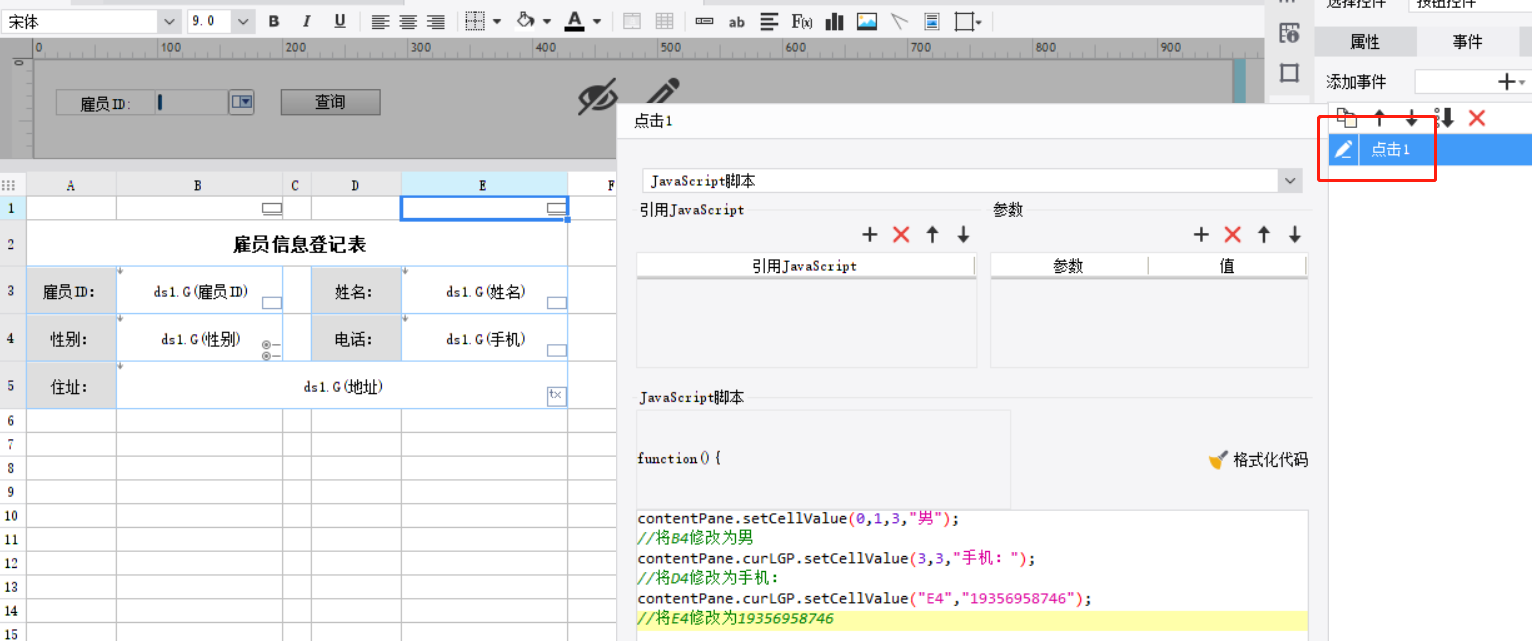Apply the fill bucket background color
Image resolution: width=1532 pixels, height=641 pixels.
(x=526, y=21)
